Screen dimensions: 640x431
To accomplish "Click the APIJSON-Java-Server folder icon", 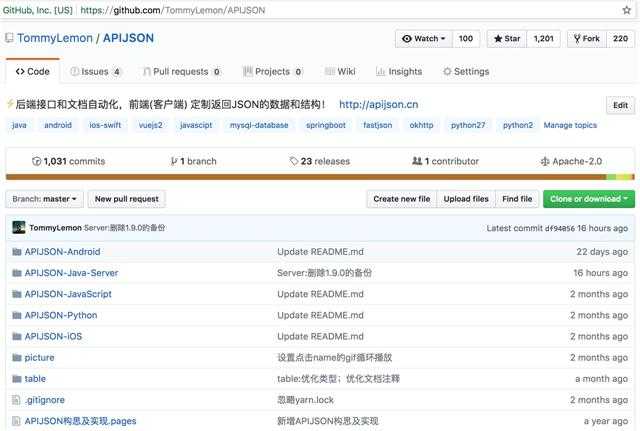I will pyautogui.click(x=17, y=273).
